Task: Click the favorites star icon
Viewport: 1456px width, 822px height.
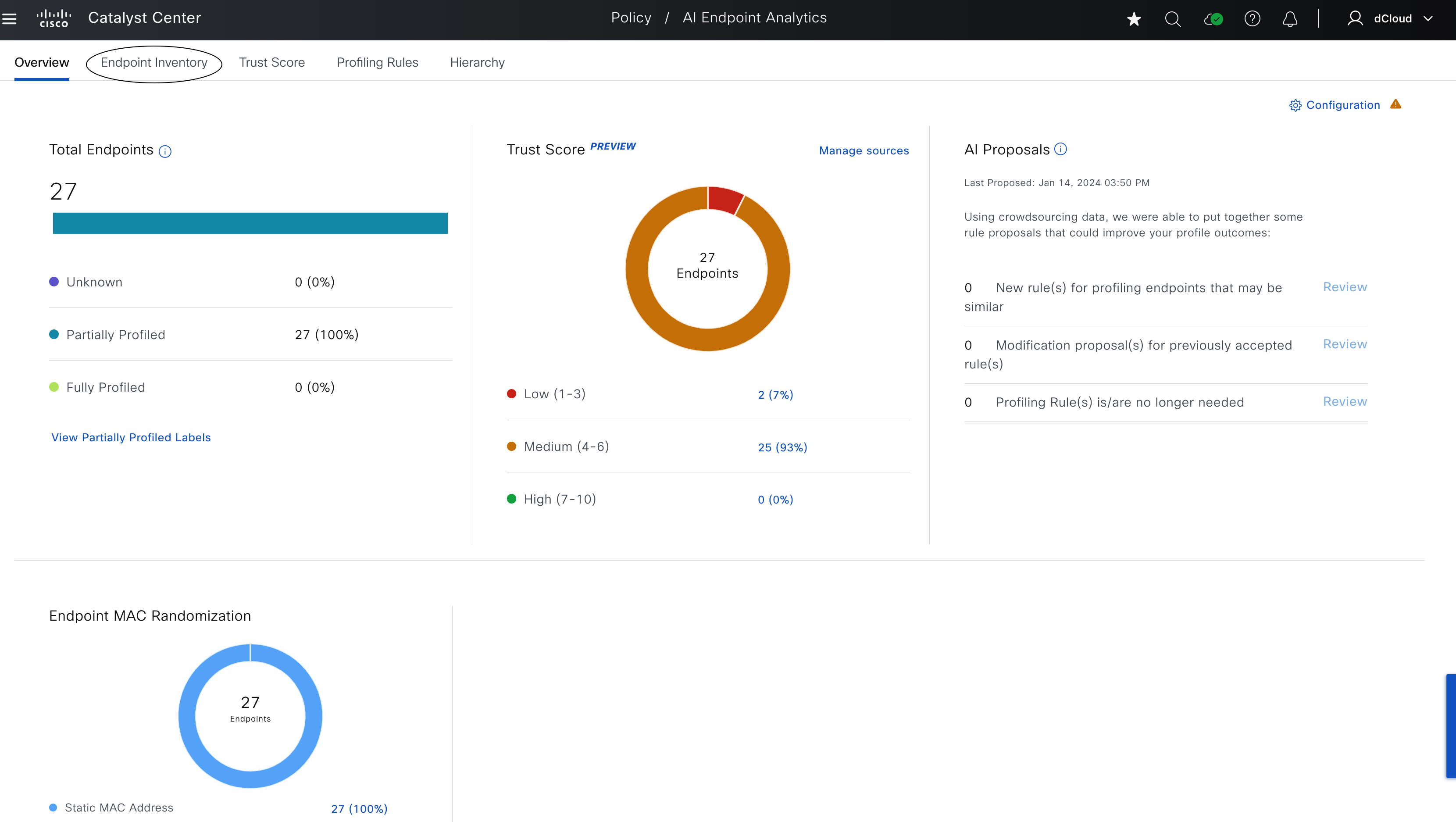Action: coord(1134,19)
